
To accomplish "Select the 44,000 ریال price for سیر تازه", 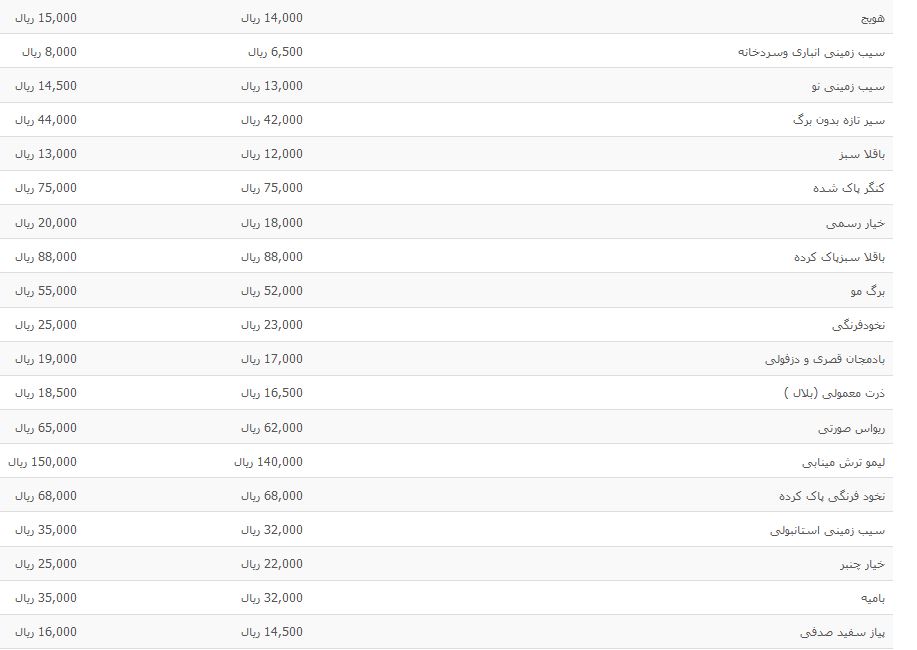I will (46, 120).
